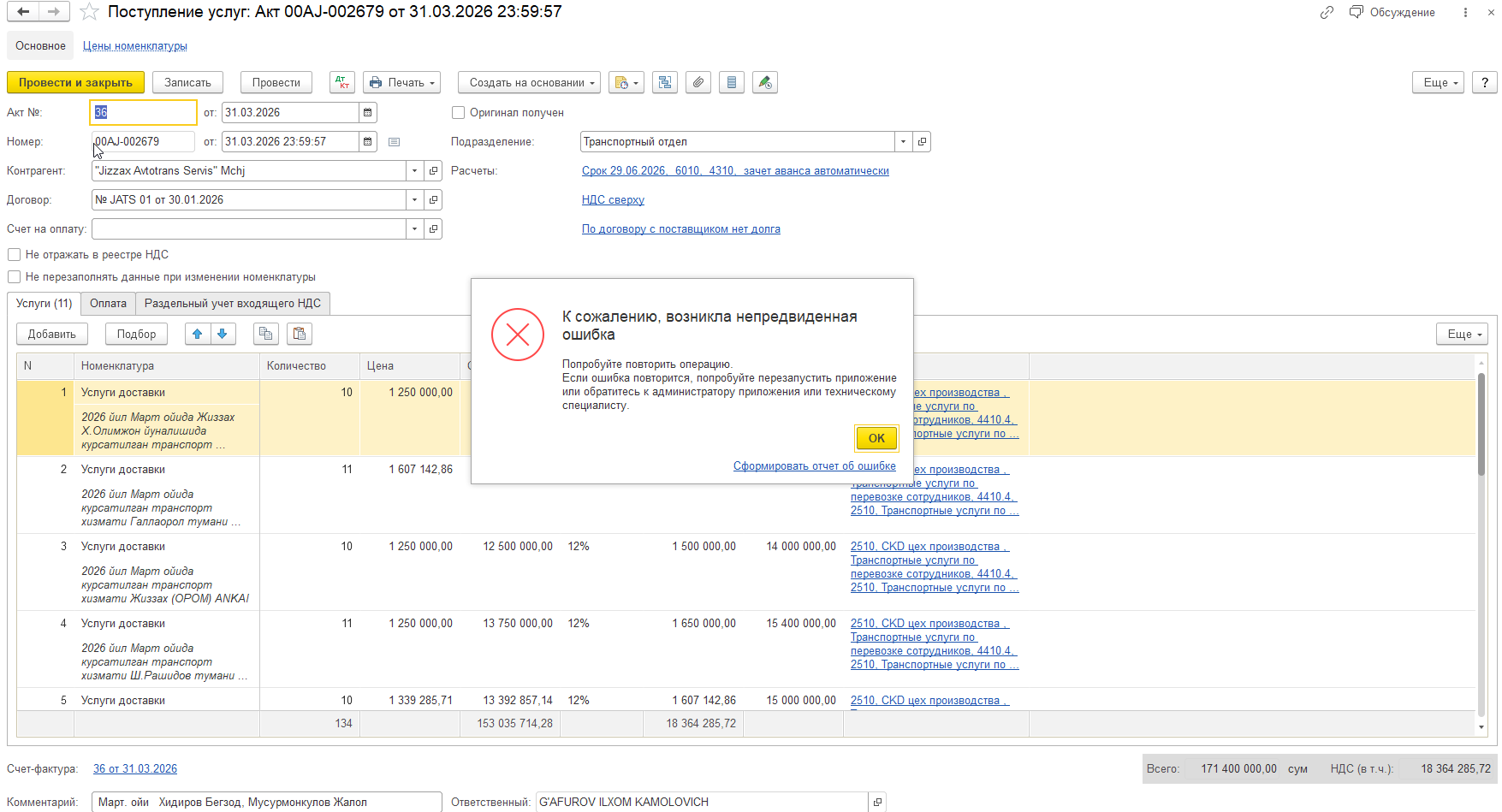Viewport: 1502px width, 812px height.
Task: Expand the Договор dropdown list
Action: coord(415,199)
